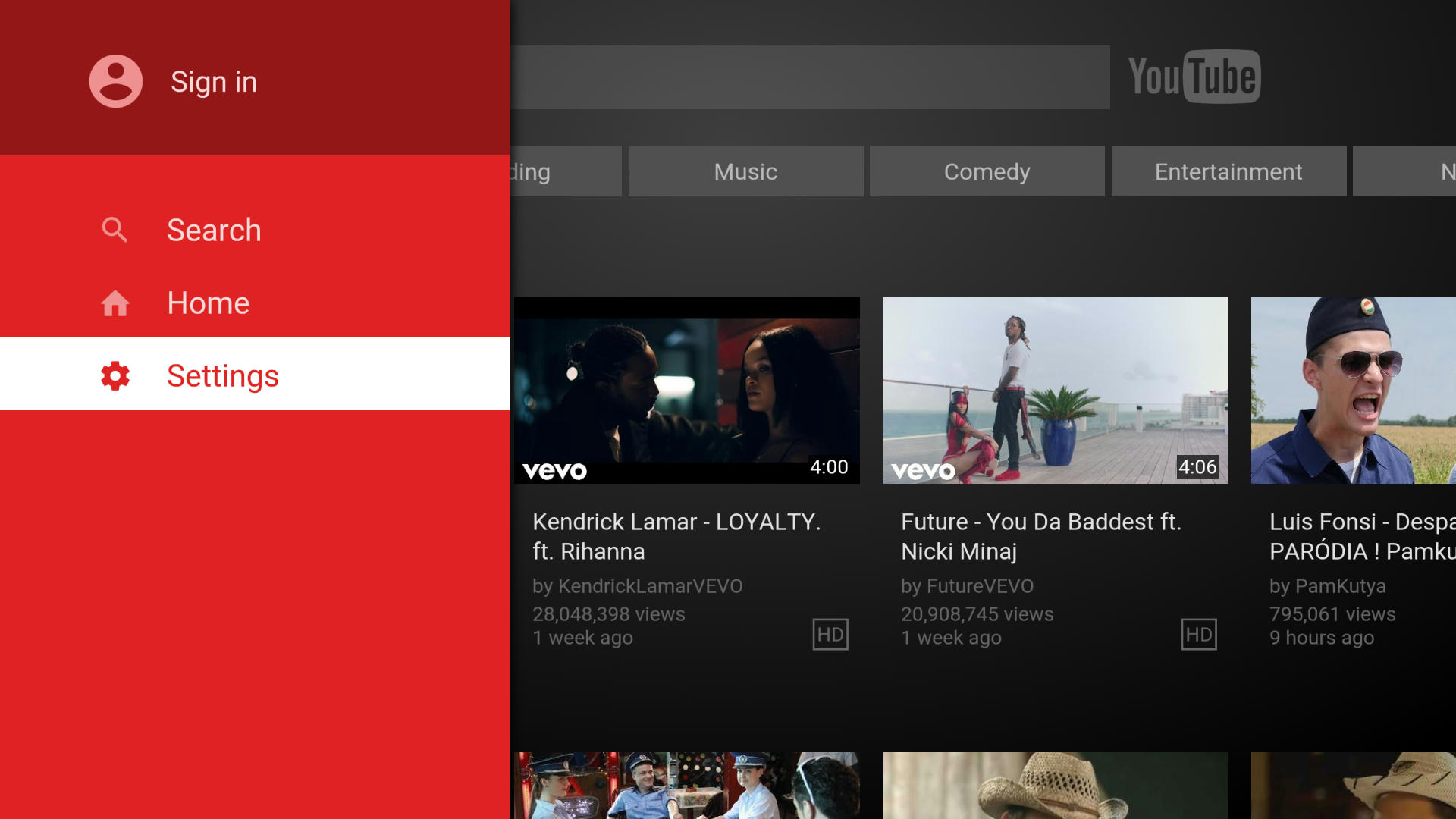Click the magnifier Search icon
1456x819 pixels.
point(115,230)
